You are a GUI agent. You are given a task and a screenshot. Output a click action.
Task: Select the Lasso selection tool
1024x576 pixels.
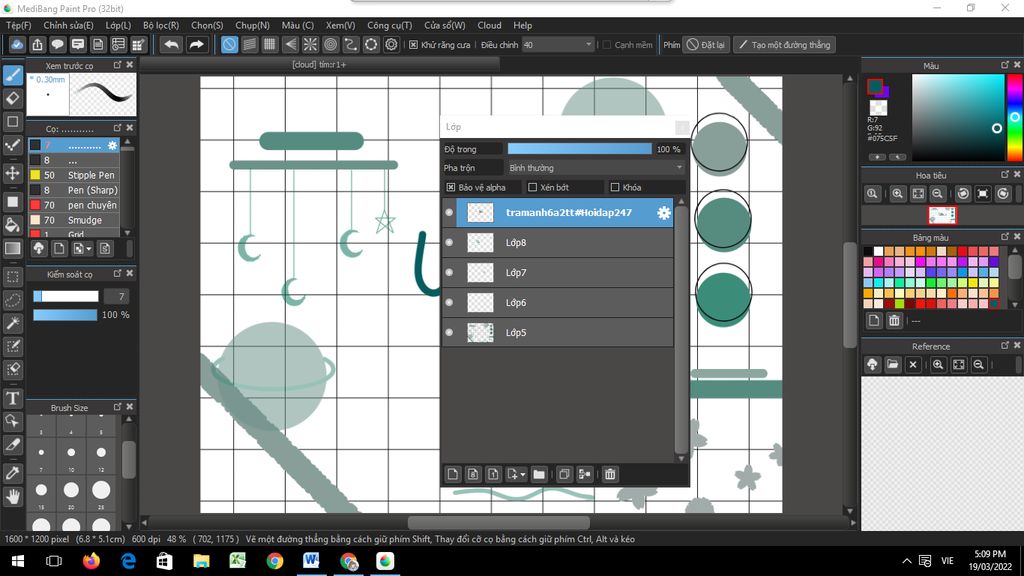coord(12,300)
